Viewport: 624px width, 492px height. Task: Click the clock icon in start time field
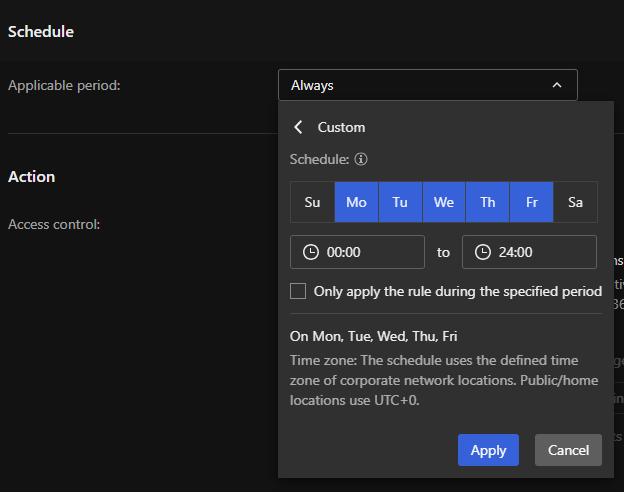point(311,252)
